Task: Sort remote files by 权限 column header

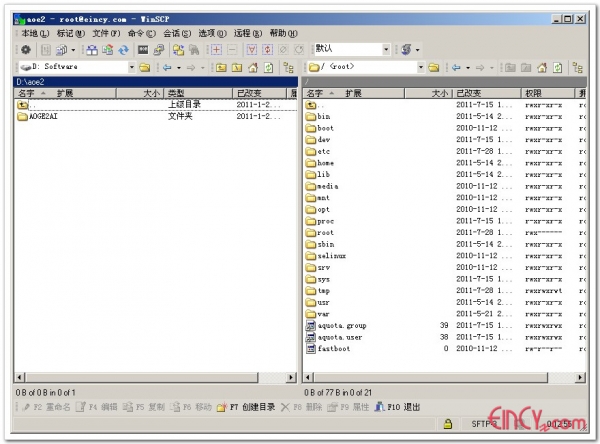Action: [548, 93]
